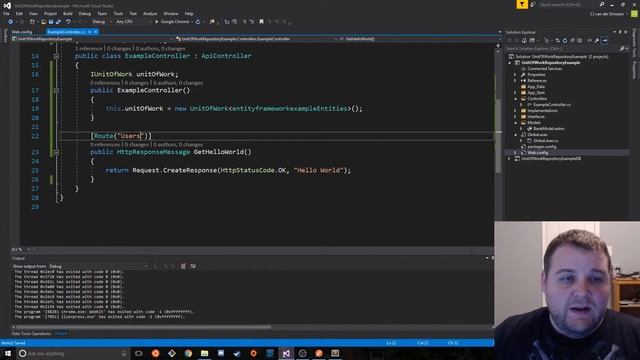Click the notifications flag icon
The width and height of the screenshot is (640, 360).
522,4
